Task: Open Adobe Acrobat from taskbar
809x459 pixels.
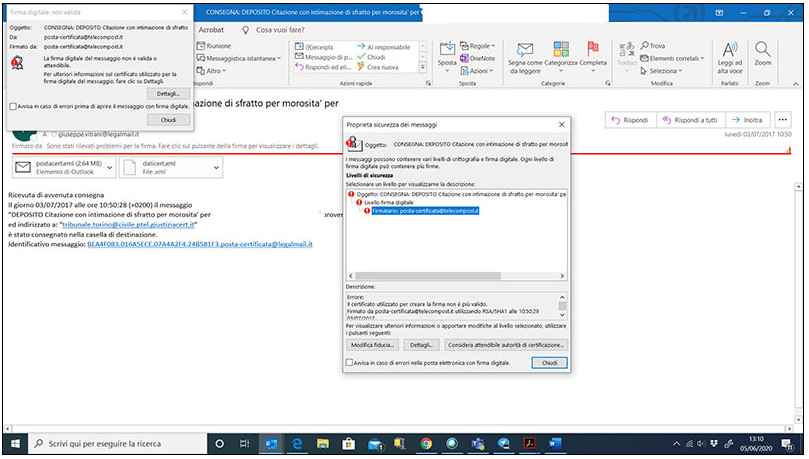Action: (529, 444)
